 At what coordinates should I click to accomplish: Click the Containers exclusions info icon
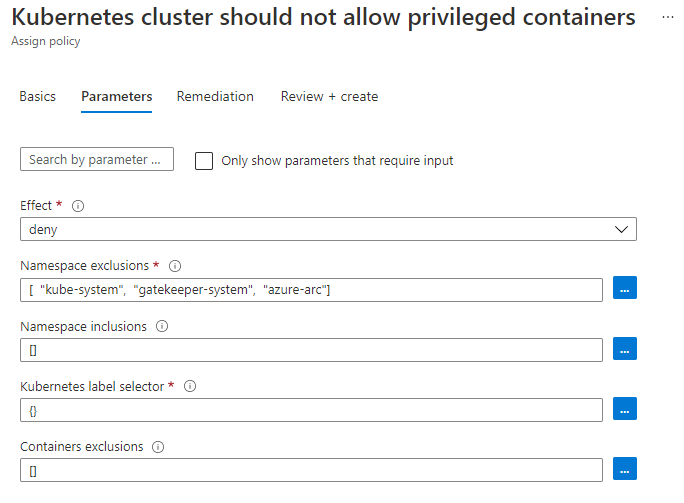click(x=159, y=446)
